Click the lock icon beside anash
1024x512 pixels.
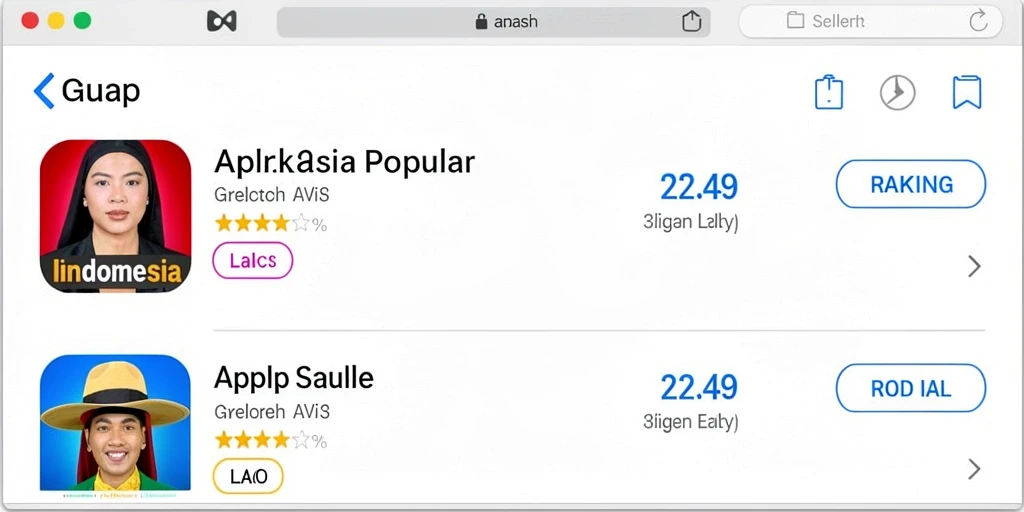[481, 22]
